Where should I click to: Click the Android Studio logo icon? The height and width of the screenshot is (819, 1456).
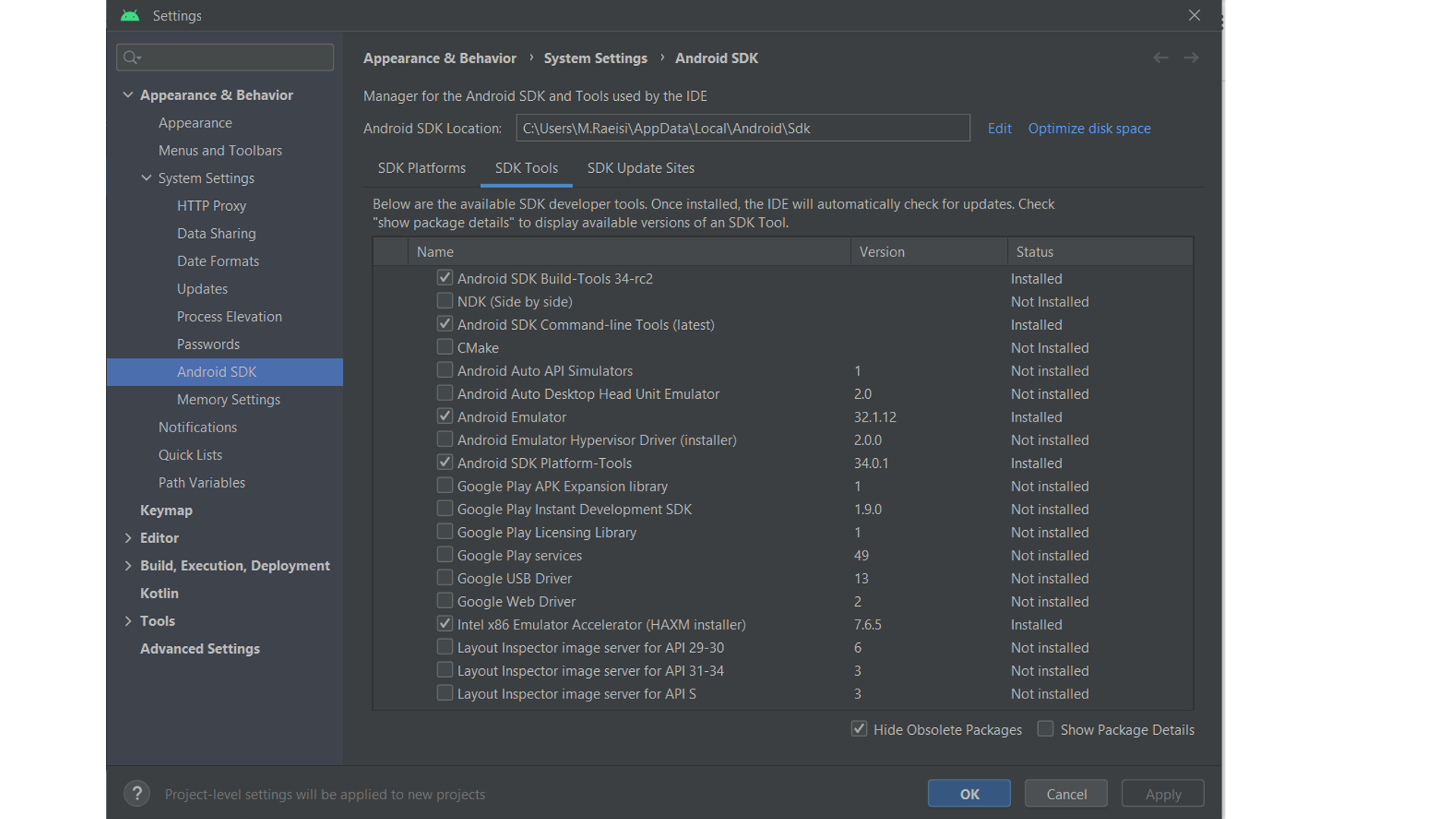(x=130, y=15)
